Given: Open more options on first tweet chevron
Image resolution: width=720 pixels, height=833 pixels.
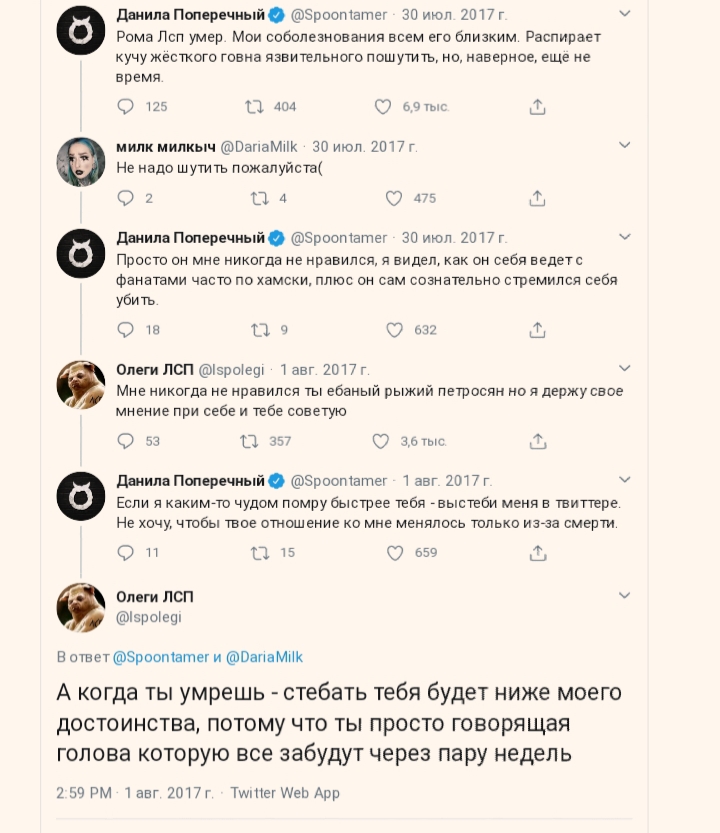Looking at the screenshot, I should tap(625, 14).
